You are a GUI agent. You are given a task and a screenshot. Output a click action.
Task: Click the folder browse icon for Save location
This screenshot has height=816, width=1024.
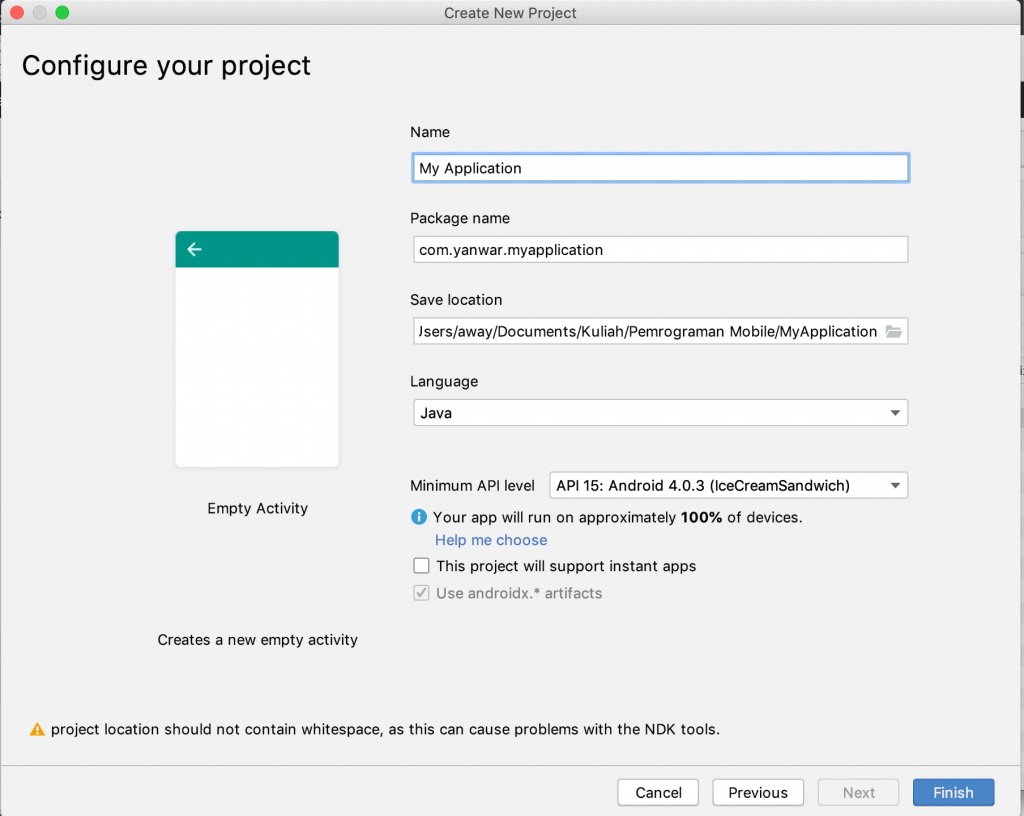coord(893,332)
